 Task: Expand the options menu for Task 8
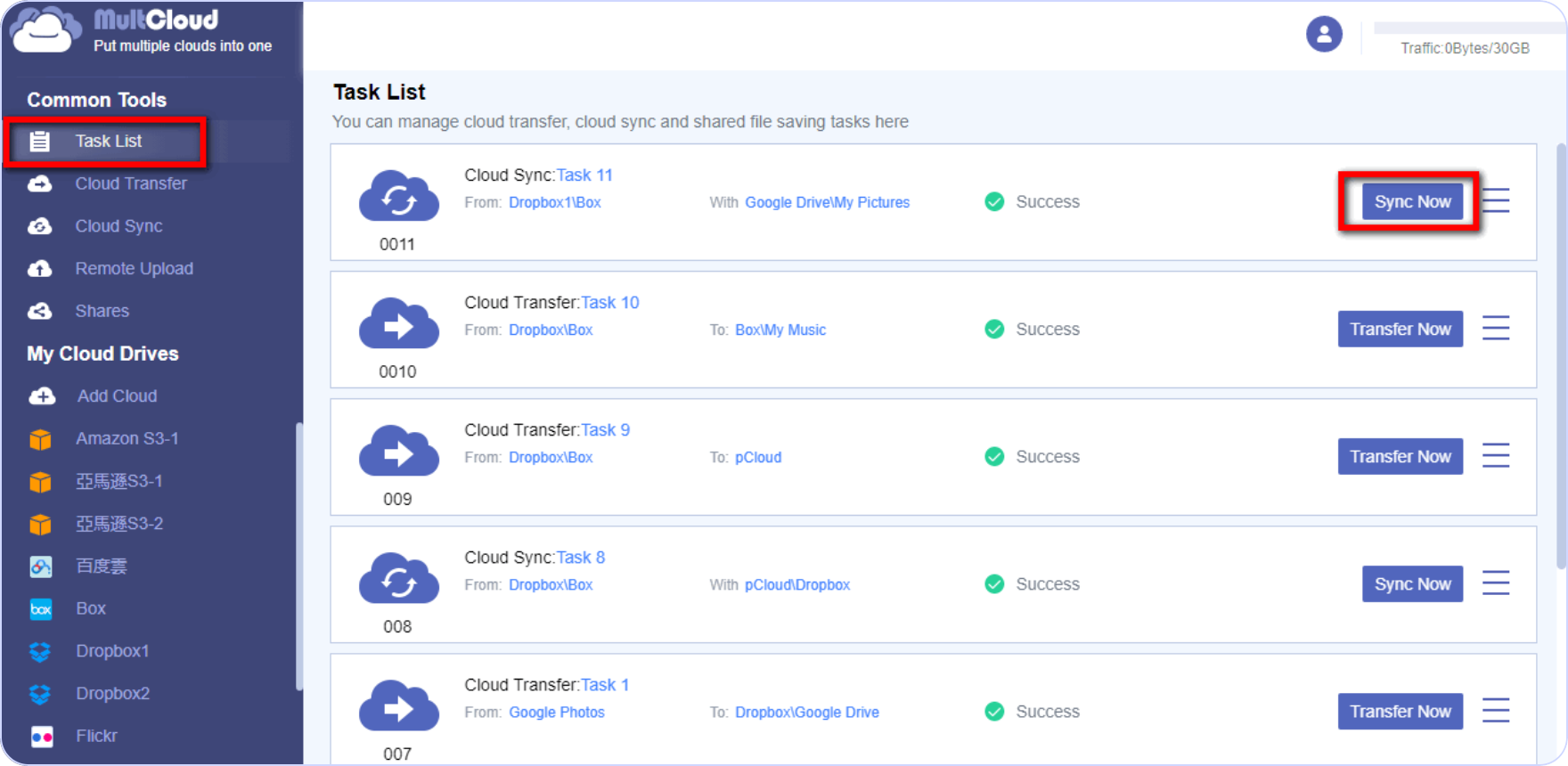click(x=1496, y=583)
